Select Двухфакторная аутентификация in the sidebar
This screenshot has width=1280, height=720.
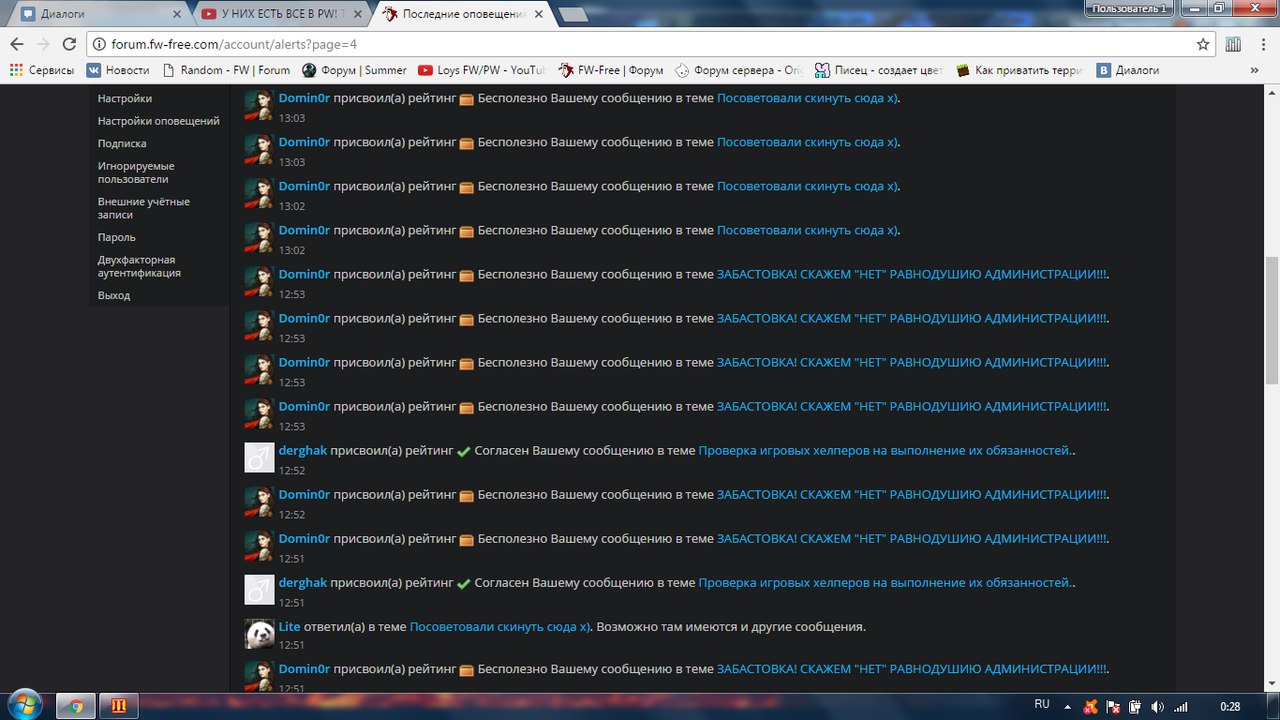click(139, 266)
